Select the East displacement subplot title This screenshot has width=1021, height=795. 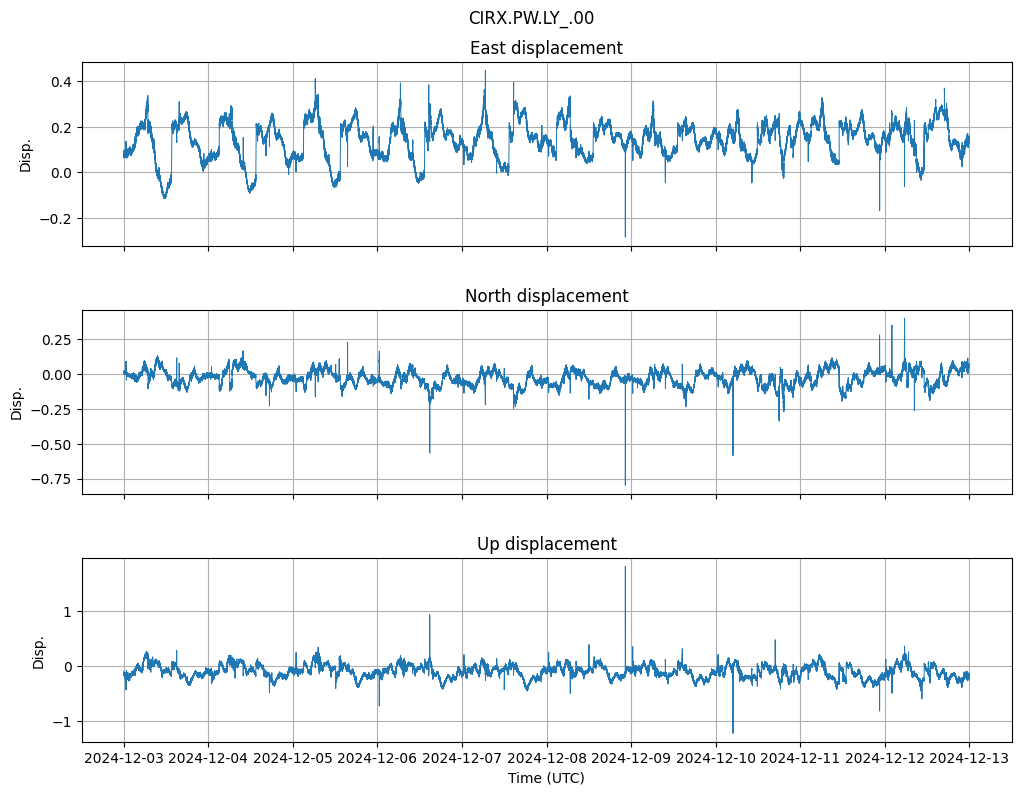pos(546,48)
